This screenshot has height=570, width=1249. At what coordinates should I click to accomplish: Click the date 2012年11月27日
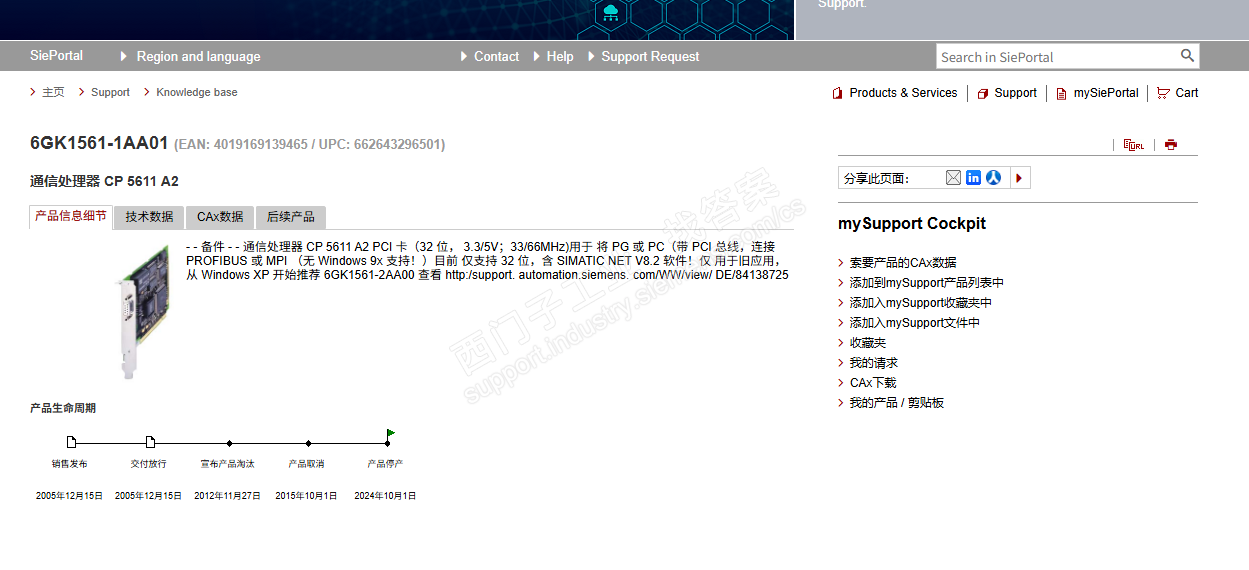(x=227, y=496)
